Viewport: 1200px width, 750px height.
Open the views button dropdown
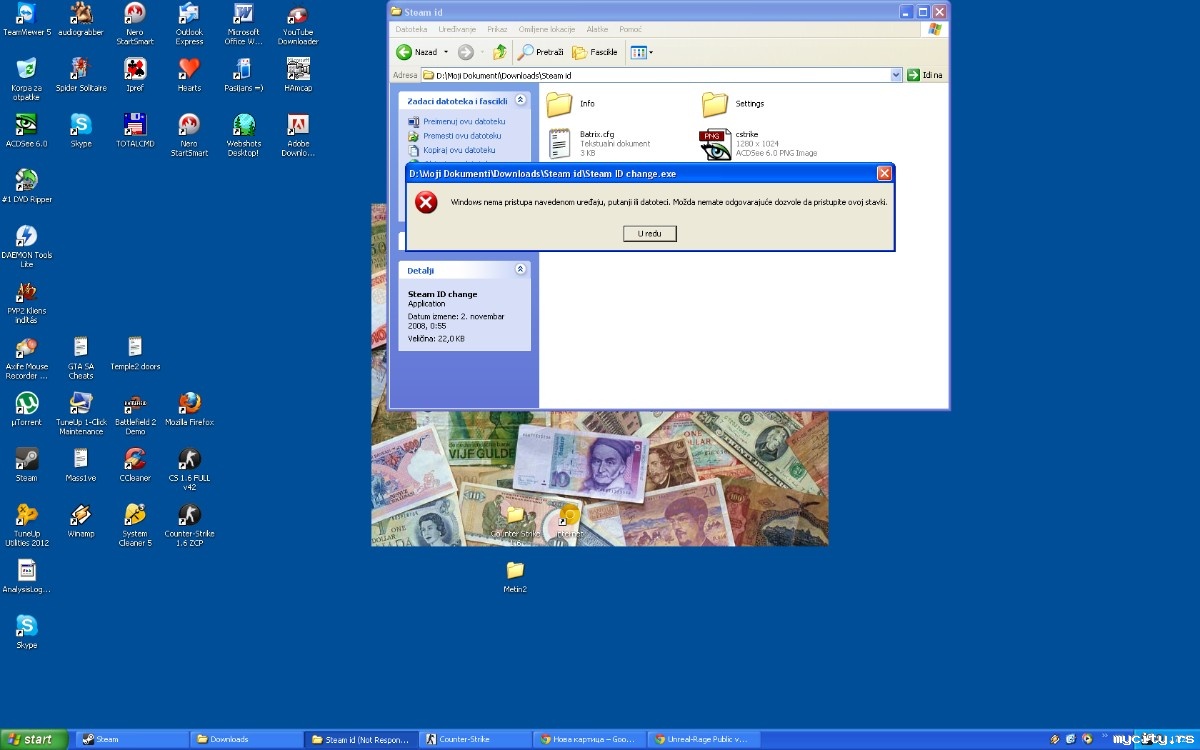640,52
